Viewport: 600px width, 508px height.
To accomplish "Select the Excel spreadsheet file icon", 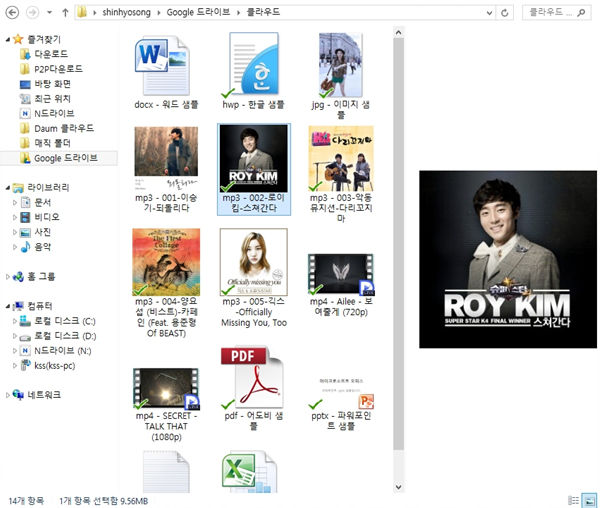I will pos(249,472).
